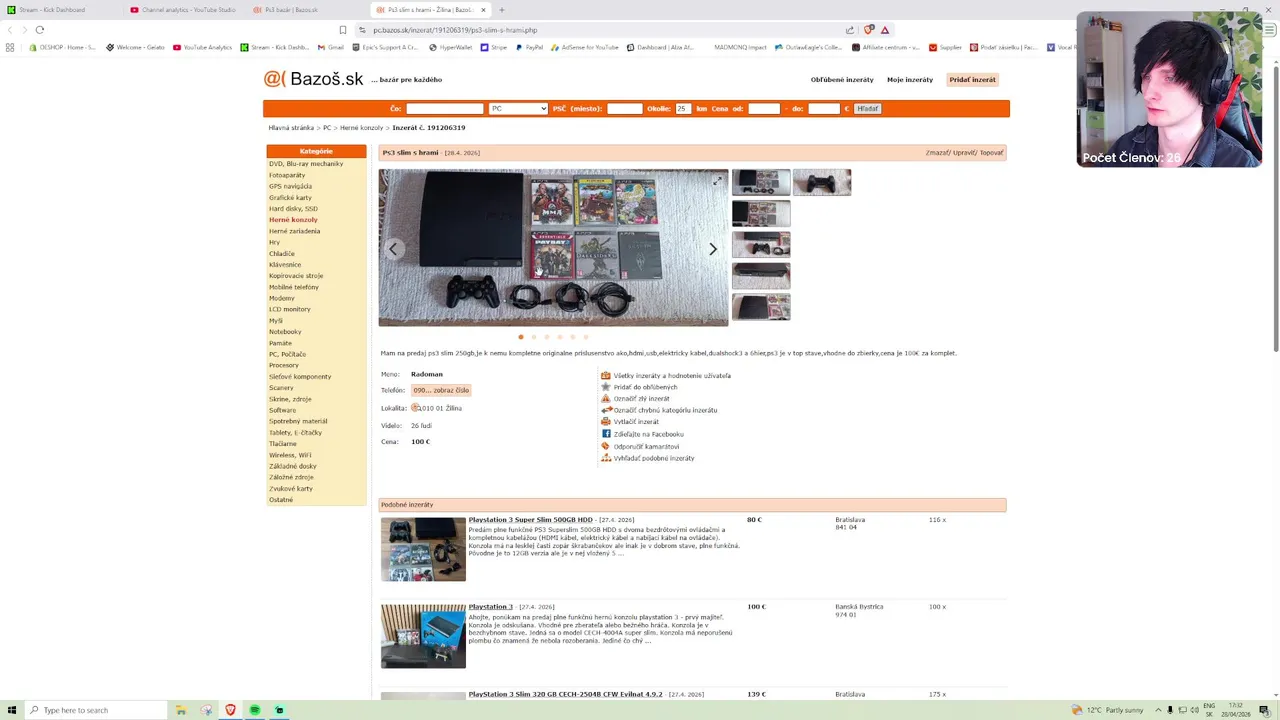Reload the page in the browser
Screen dimensions: 1280x720
[40, 30]
